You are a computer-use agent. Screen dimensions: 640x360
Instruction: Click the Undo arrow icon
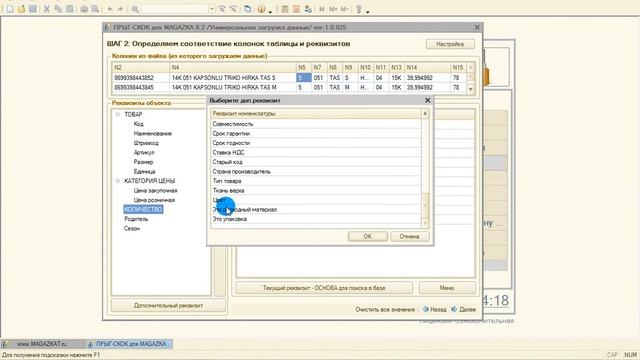(x=110, y=9)
